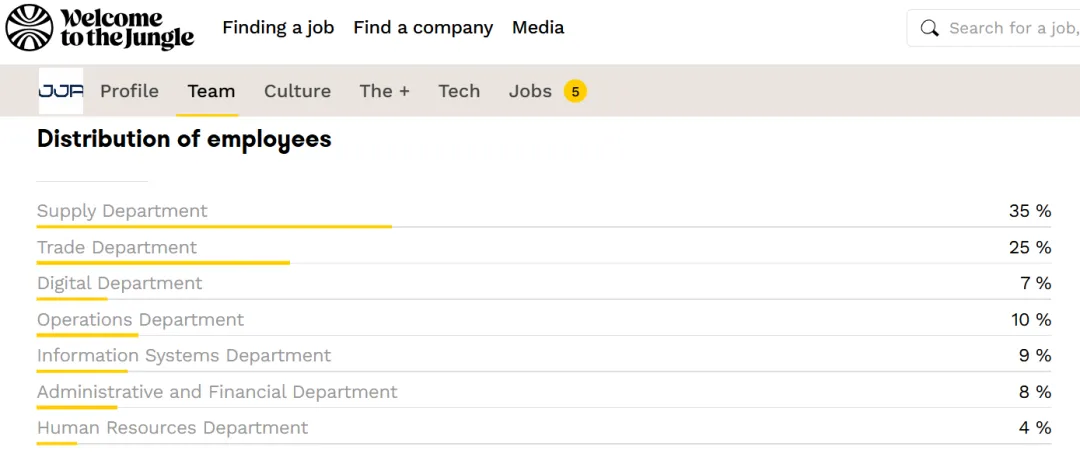Click the Supply Department progress bar
This screenshot has height=464, width=1080.
214,226
